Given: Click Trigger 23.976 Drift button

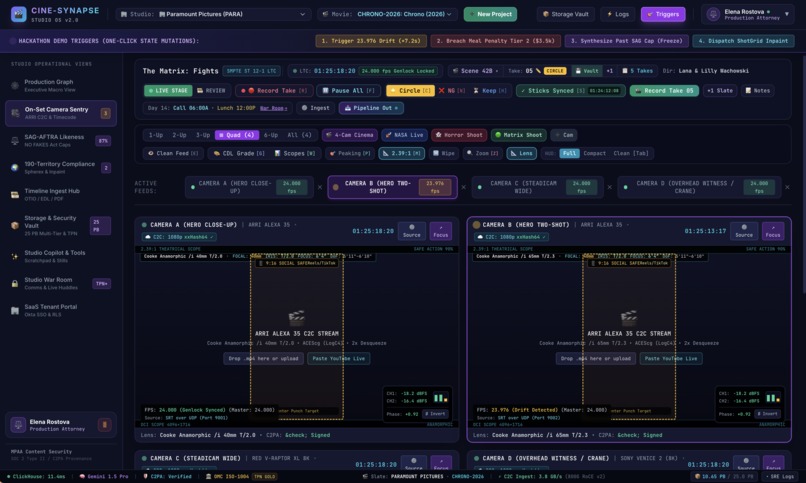Looking at the screenshot, I should pyautogui.click(x=371, y=41).
